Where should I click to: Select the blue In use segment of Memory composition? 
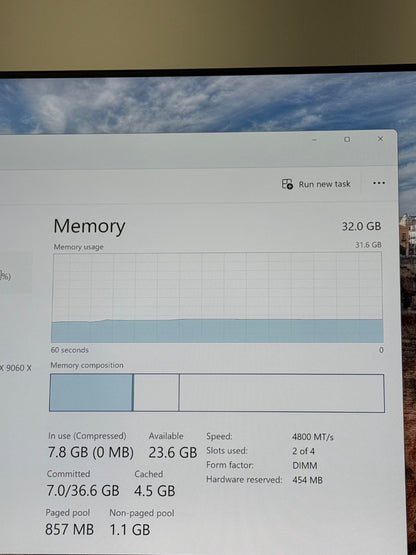point(91,393)
